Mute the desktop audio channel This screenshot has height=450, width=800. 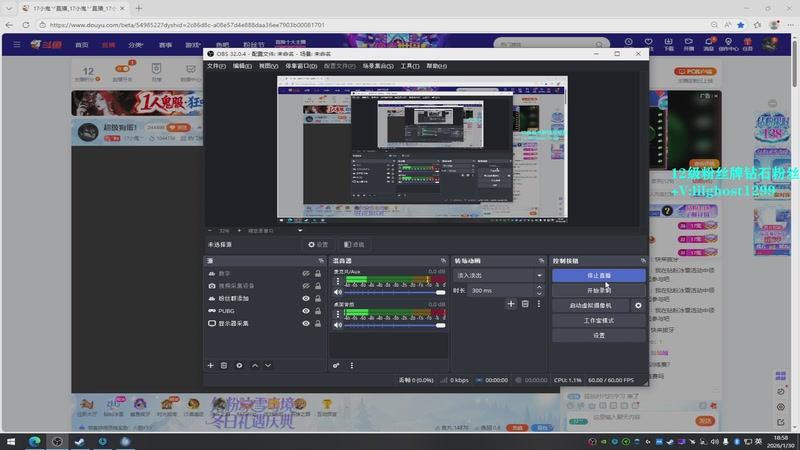click(338, 325)
